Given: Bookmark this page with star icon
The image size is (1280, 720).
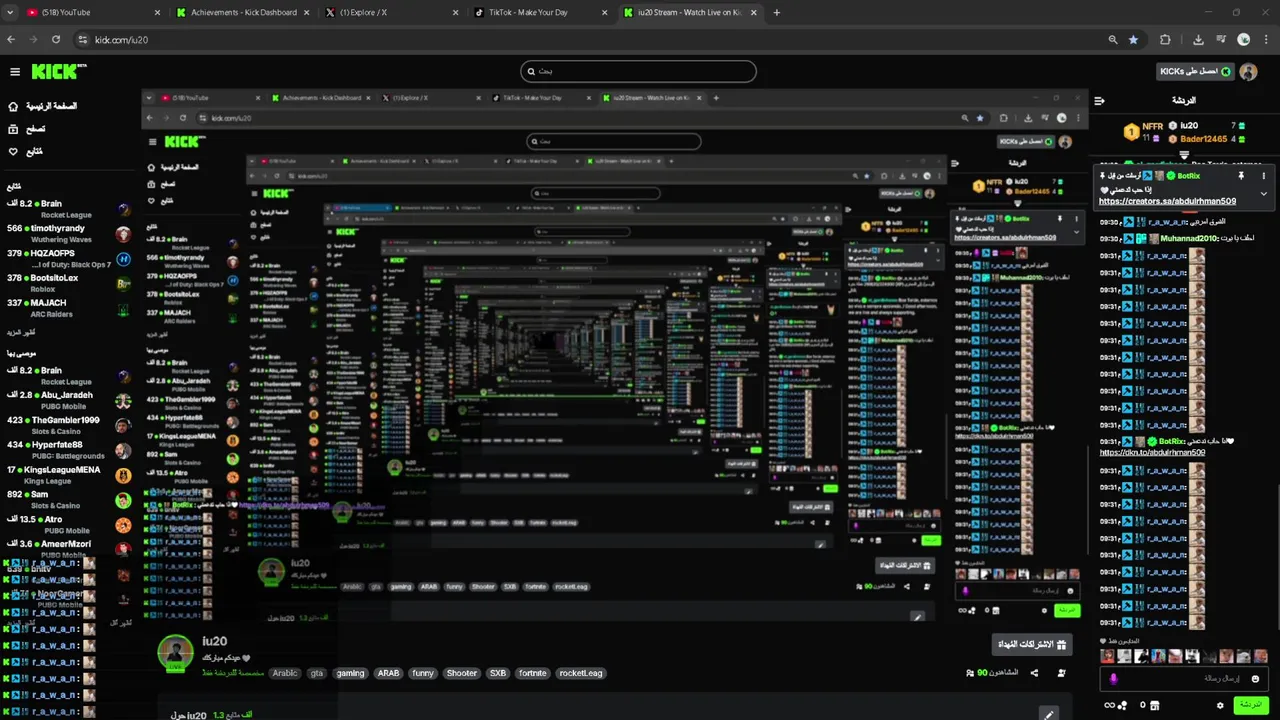Looking at the screenshot, I should tap(1133, 40).
